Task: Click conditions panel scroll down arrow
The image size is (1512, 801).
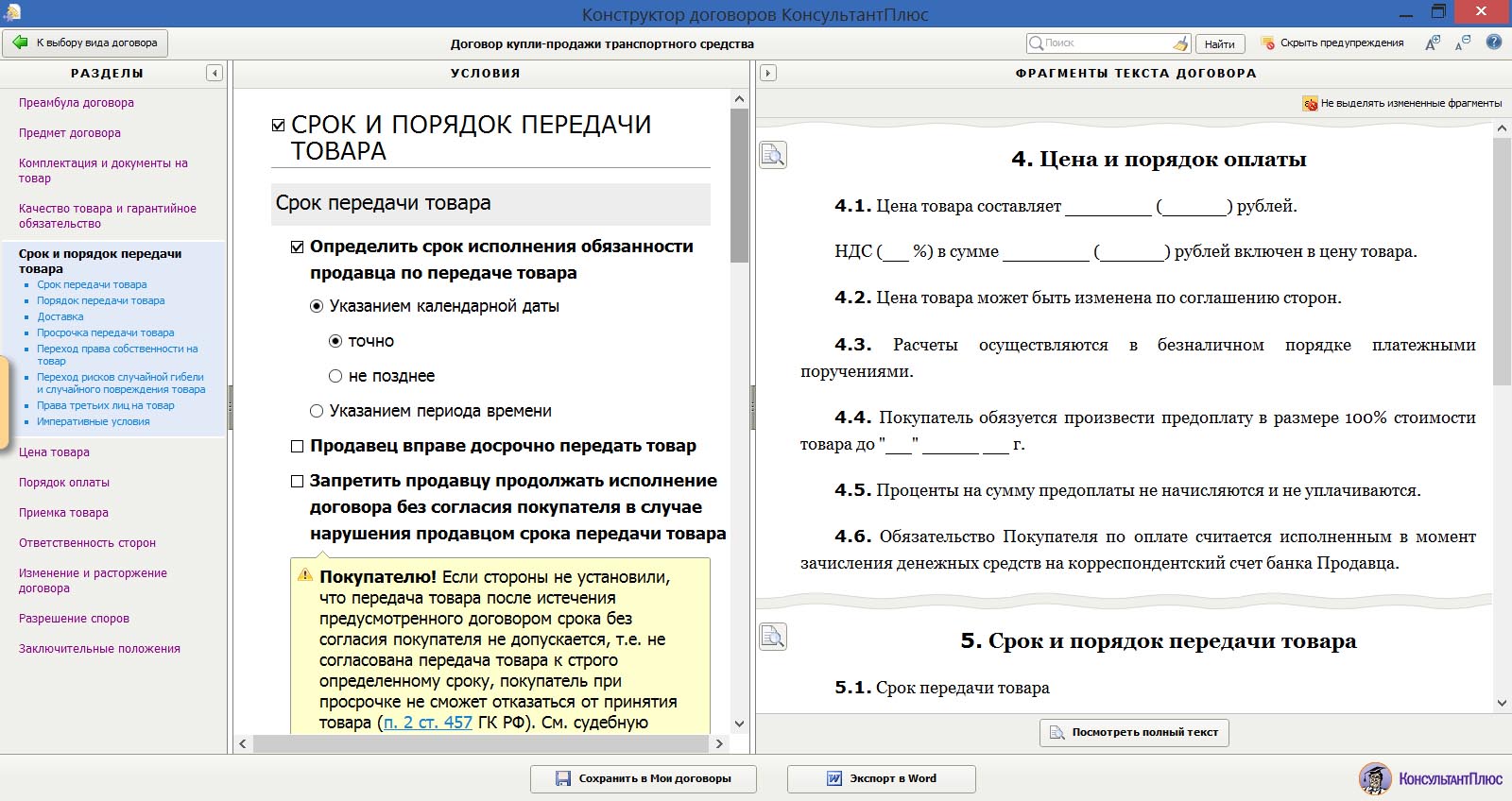Action: (x=739, y=724)
